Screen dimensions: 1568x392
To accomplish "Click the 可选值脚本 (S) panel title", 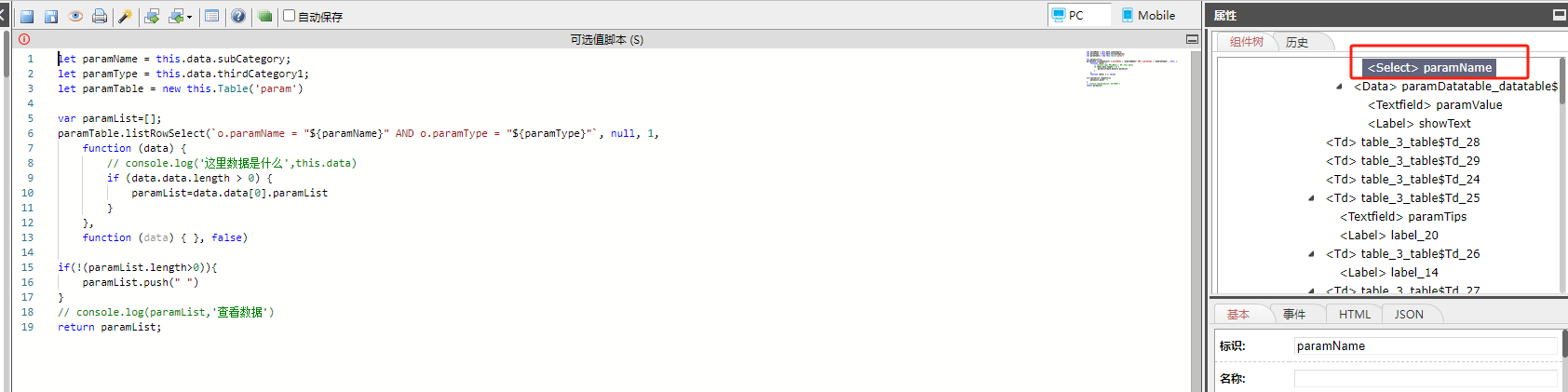I will (x=606, y=39).
